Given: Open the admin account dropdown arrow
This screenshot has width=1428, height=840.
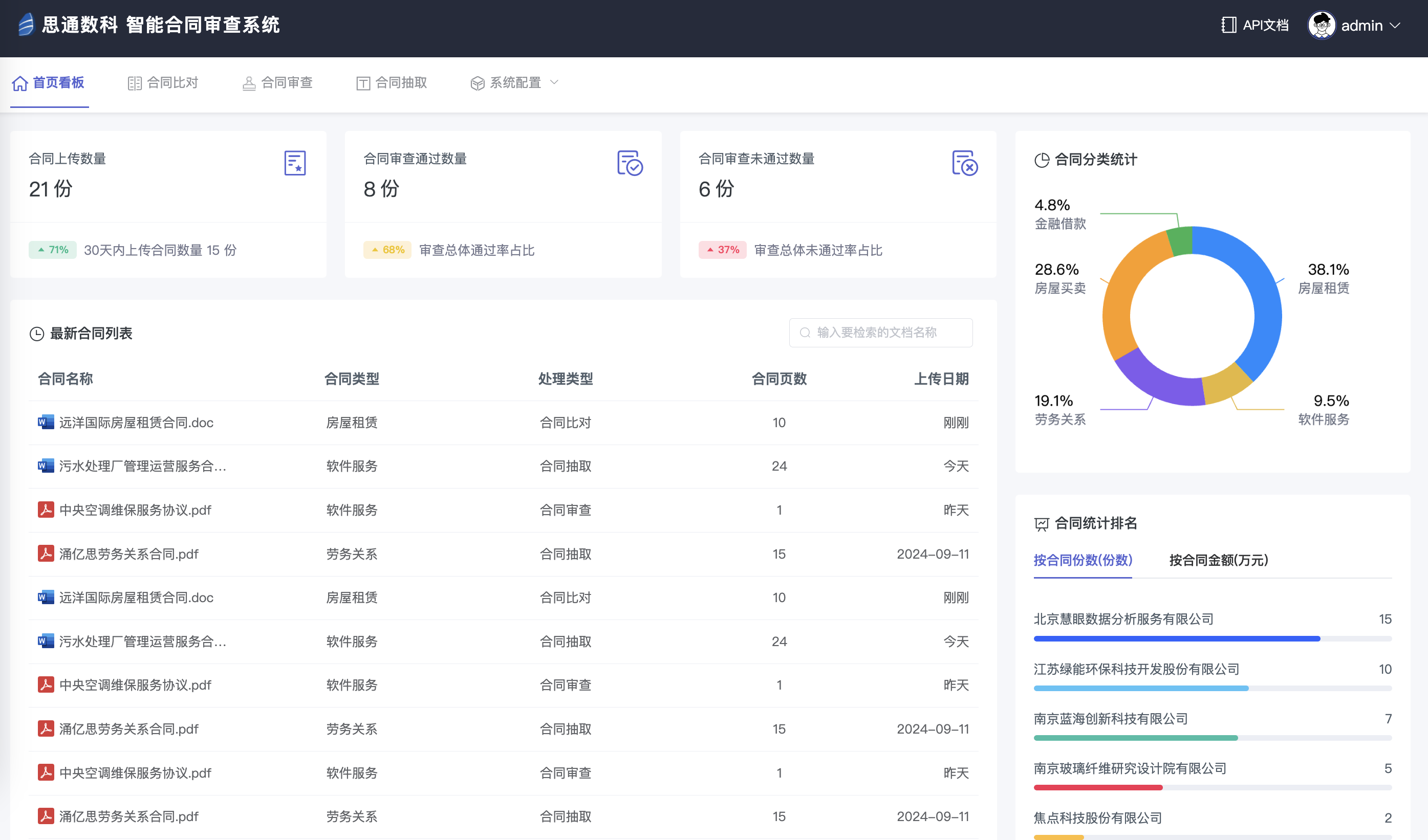Looking at the screenshot, I should tap(1395, 26).
